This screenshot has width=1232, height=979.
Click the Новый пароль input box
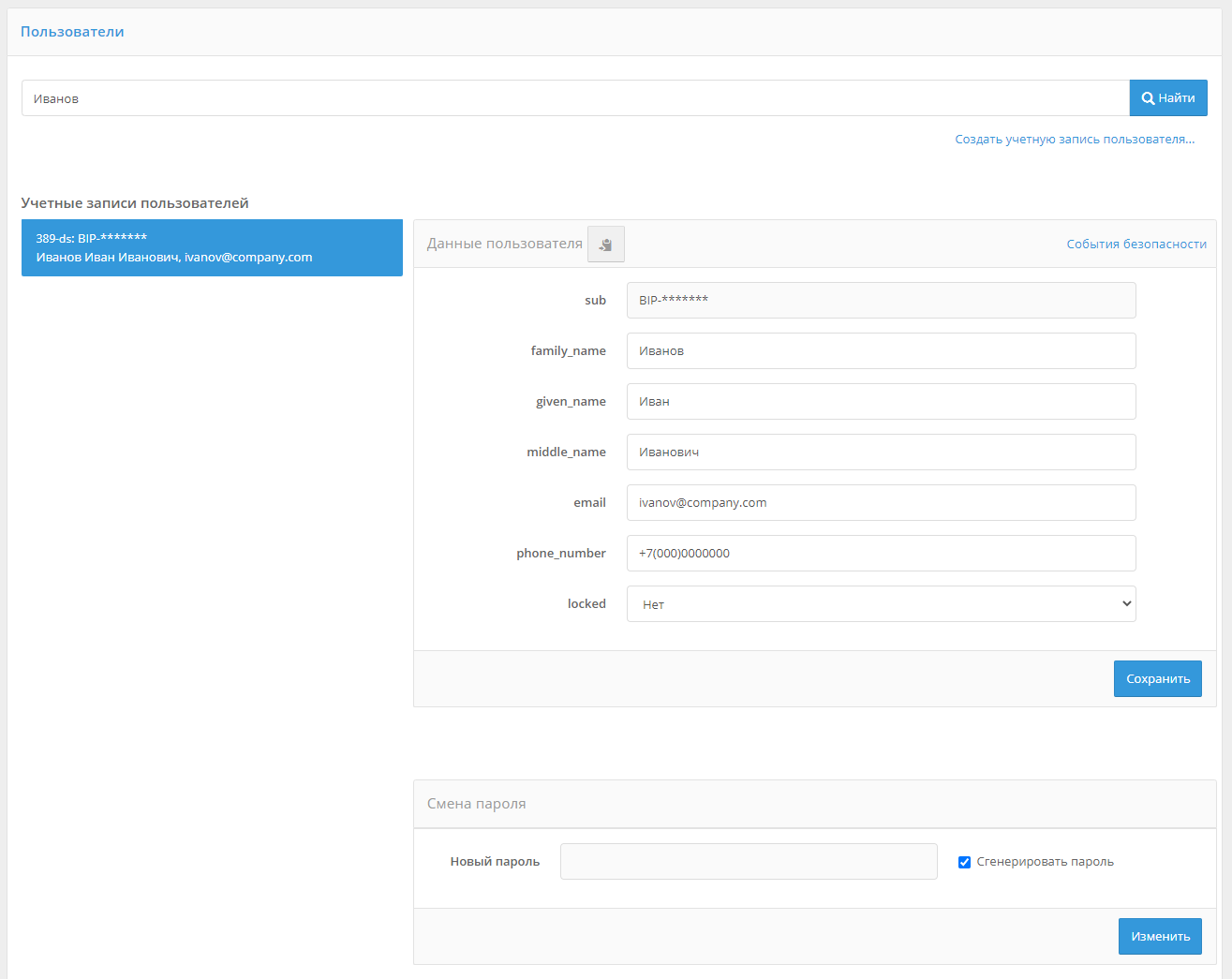pos(748,862)
